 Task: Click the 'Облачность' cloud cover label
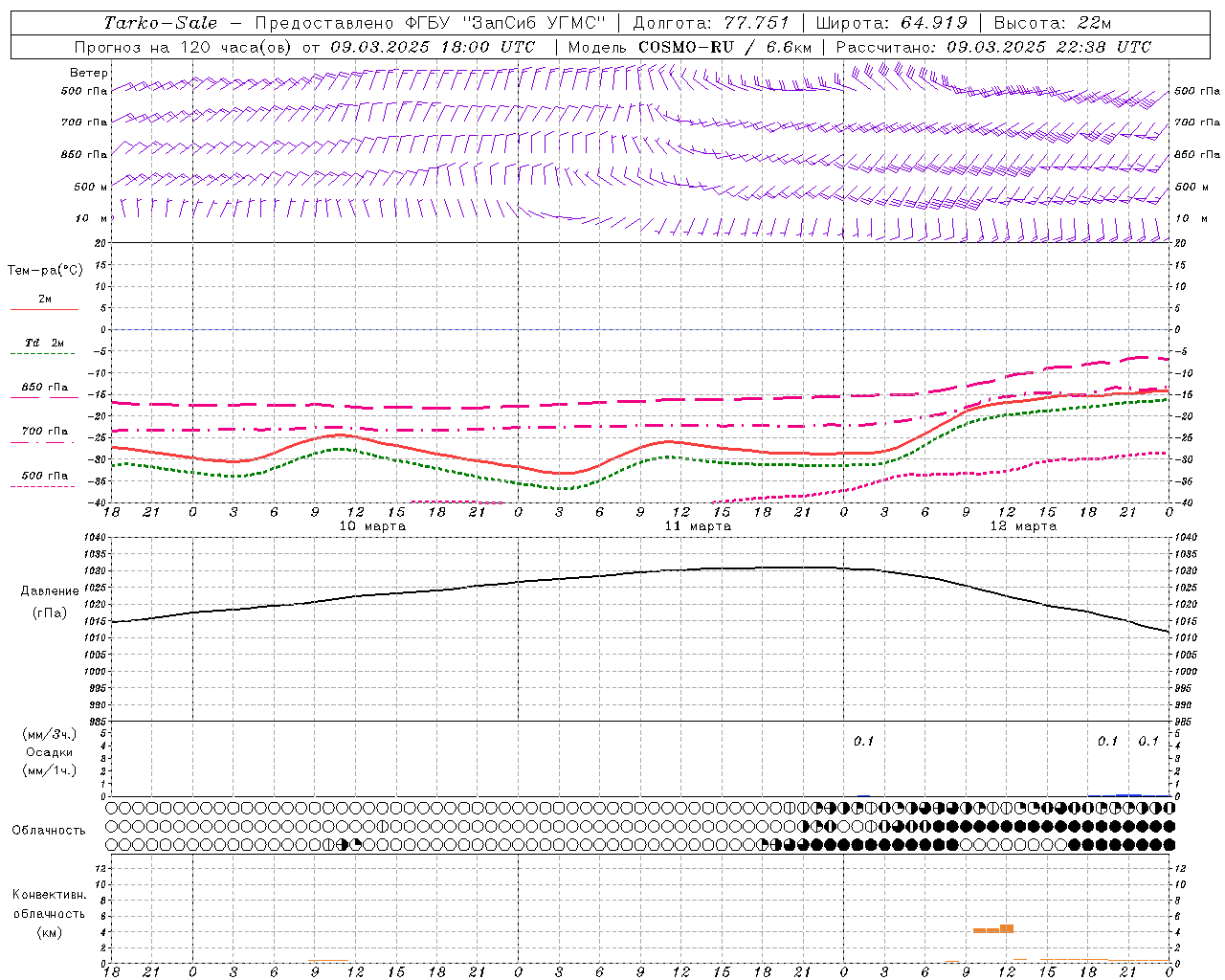pyautogui.click(x=49, y=831)
